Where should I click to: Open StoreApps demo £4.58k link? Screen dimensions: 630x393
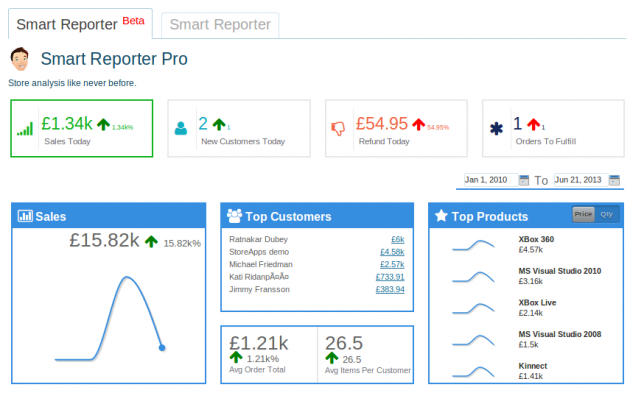pyautogui.click(x=392, y=252)
